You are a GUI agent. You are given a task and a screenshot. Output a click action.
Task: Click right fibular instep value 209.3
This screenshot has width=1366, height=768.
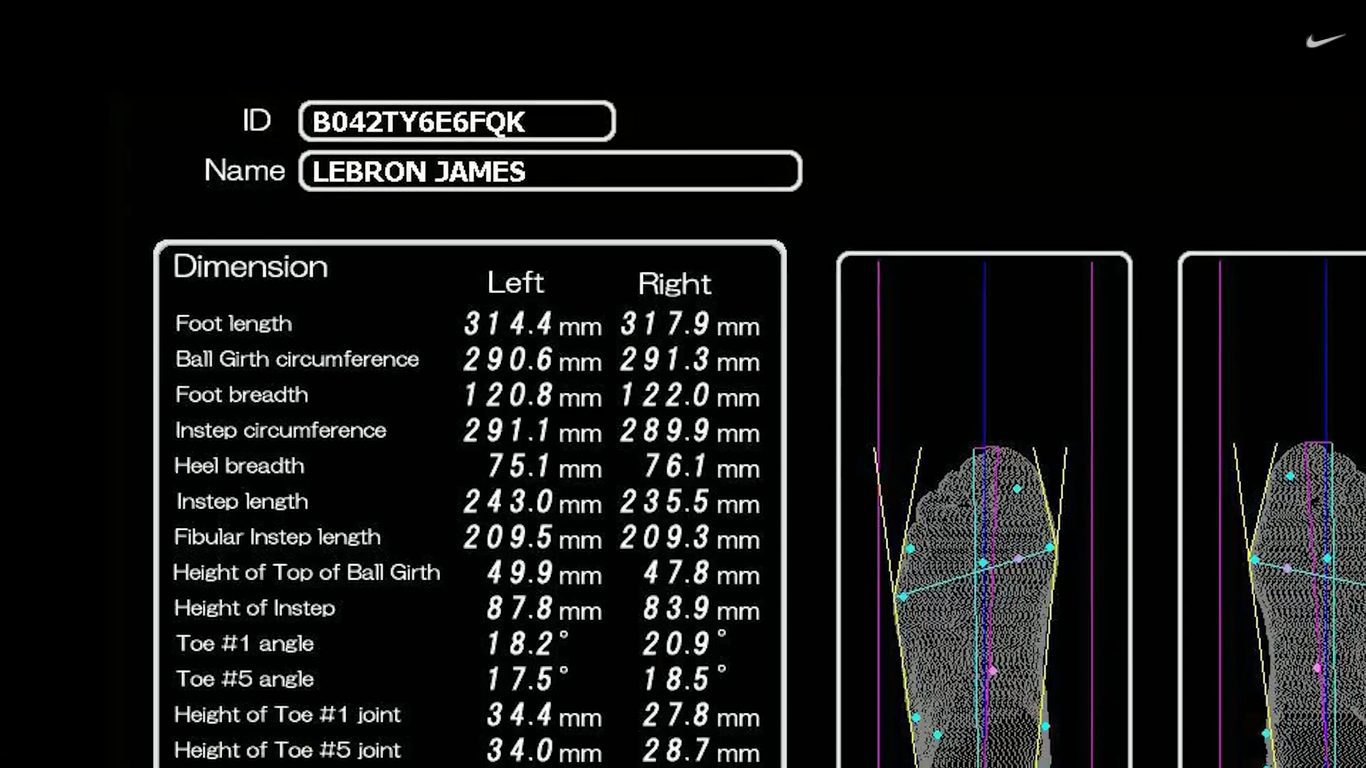[665, 538]
